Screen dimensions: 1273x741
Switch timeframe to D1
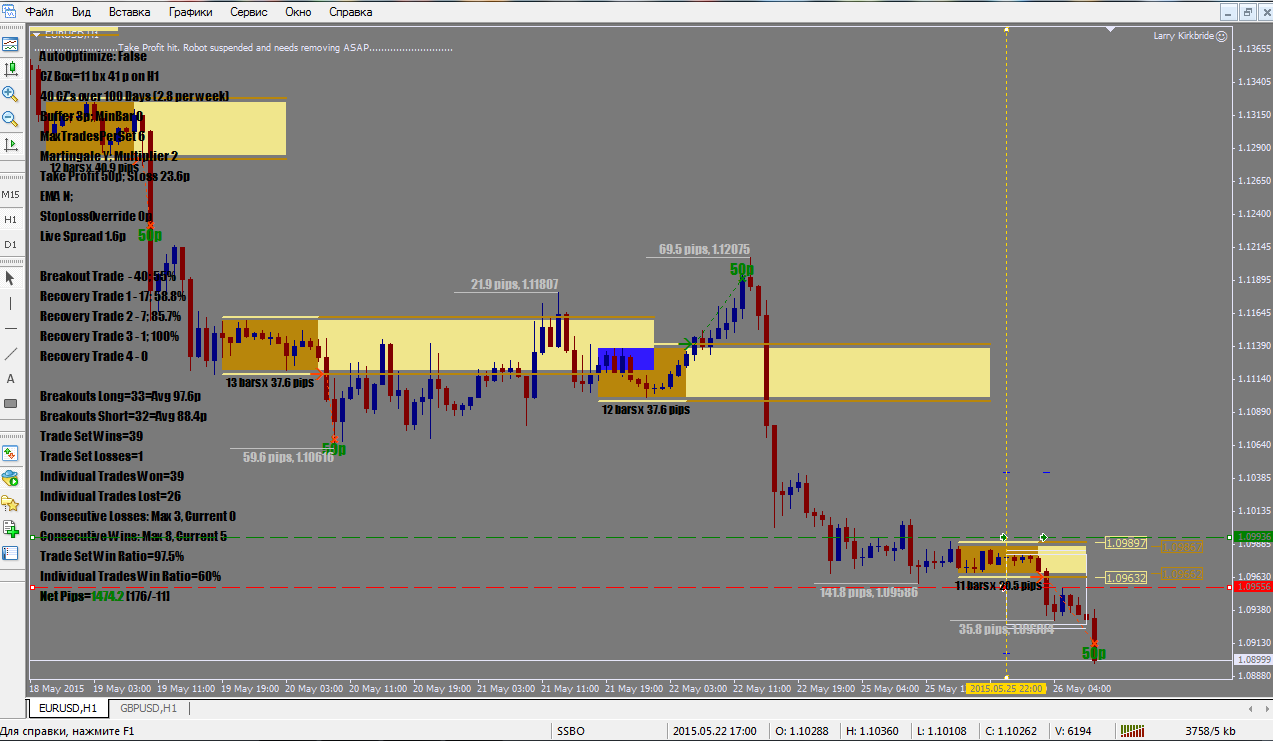(11, 244)
